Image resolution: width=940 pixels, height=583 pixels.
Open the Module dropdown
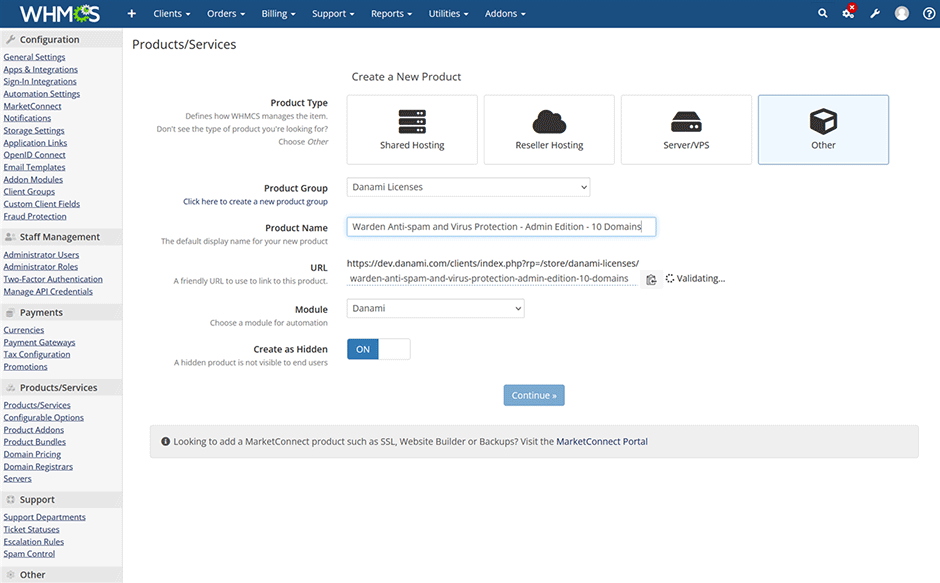(x=435, y=308)
